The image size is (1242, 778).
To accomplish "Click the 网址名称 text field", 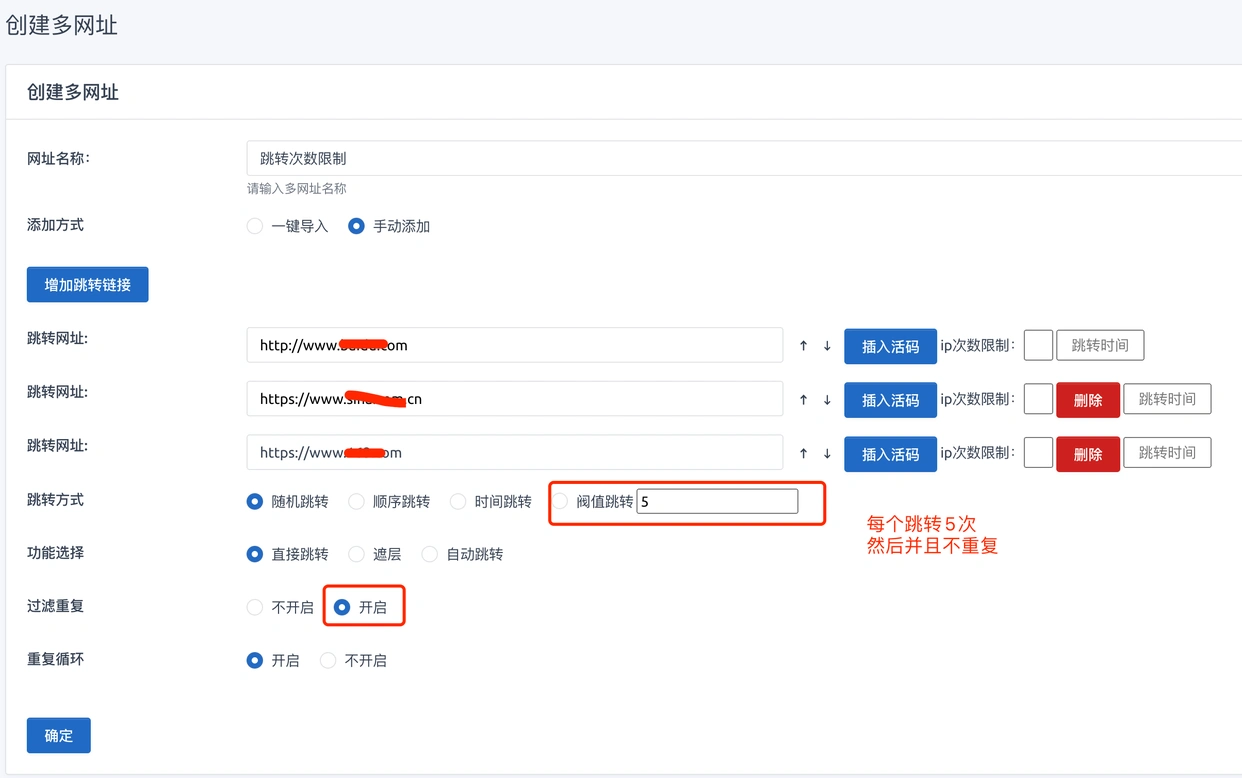I will pos(740,158).
